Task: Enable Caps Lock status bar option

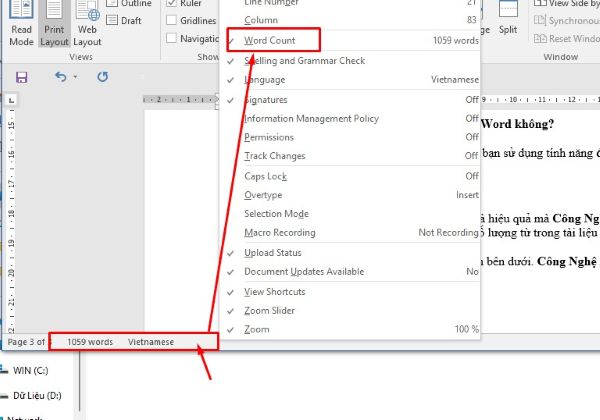Action: point(266,176)
